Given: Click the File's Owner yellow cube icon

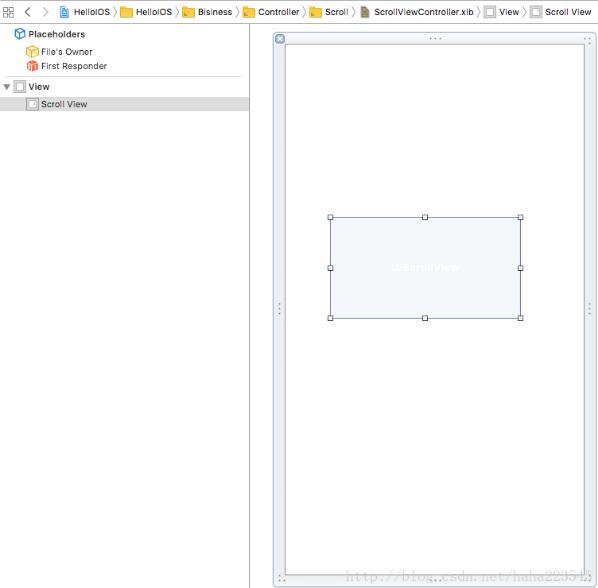Looking at the screenshot, I should click(32, 51).
